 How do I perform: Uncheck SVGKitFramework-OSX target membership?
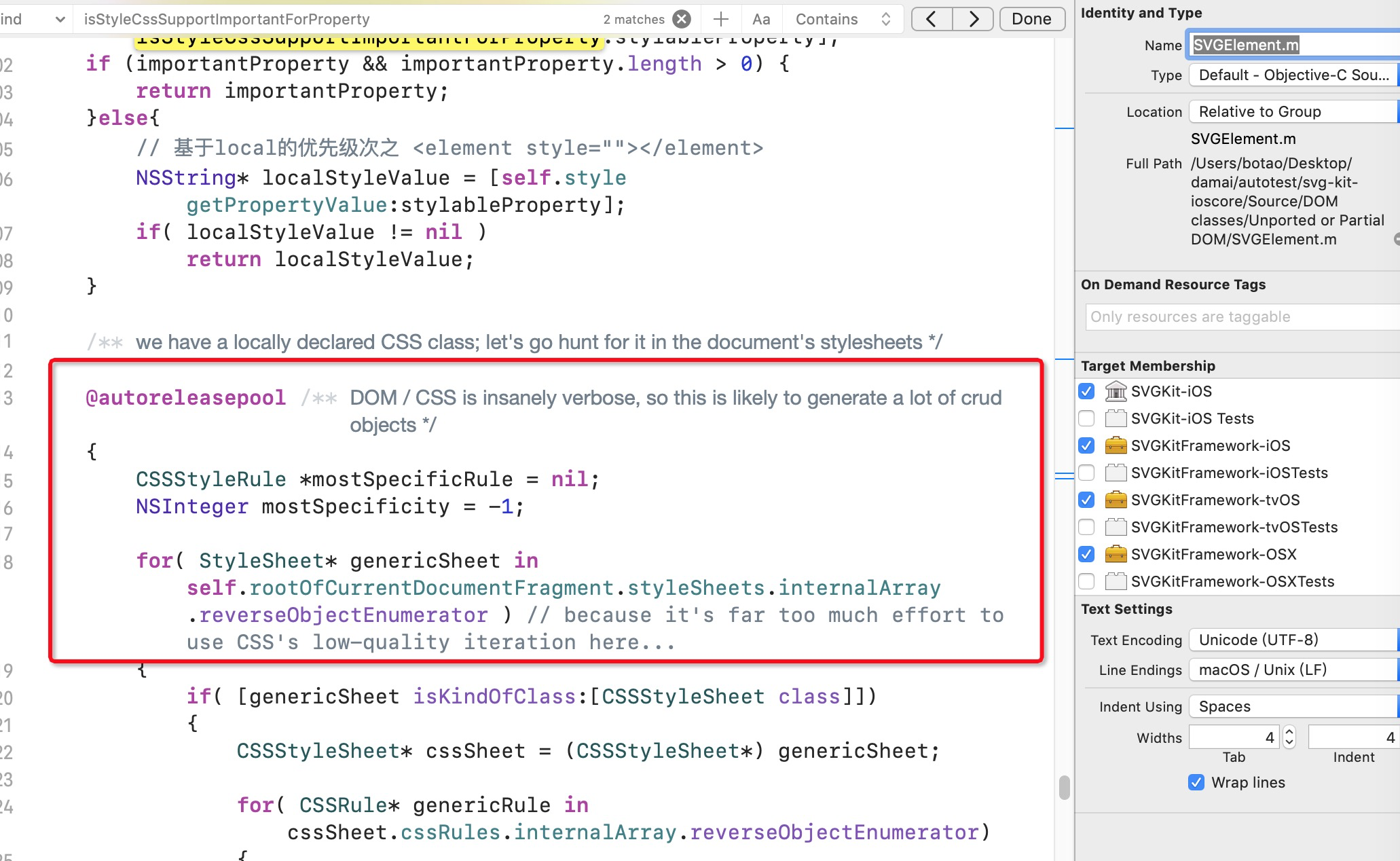coord(1086,554)
